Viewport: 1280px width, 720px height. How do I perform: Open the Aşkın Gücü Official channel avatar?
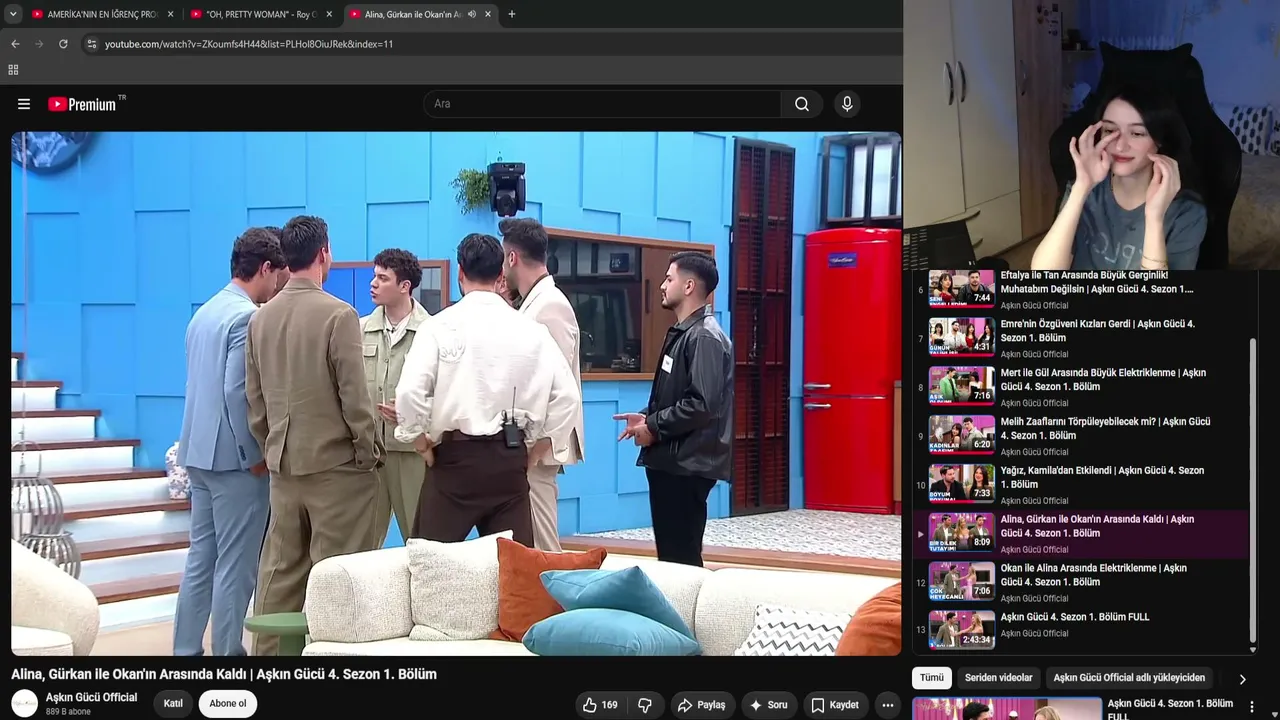25,703
